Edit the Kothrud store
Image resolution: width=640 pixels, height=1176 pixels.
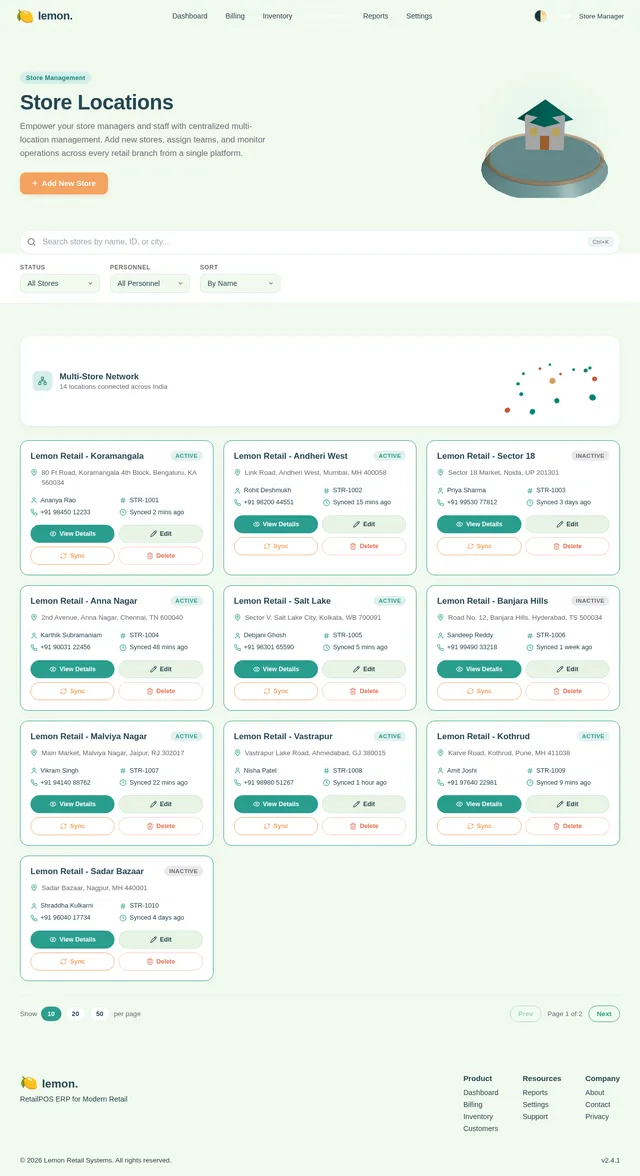coord(567,804)
